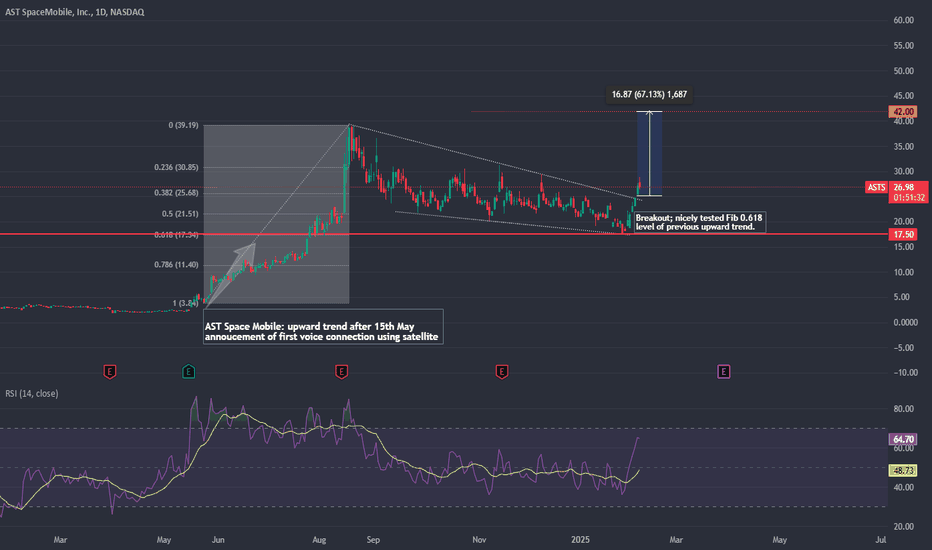Click the 48.73 RSI moving average tag
This screenshot has width=932, height=550.
point(903,470)
